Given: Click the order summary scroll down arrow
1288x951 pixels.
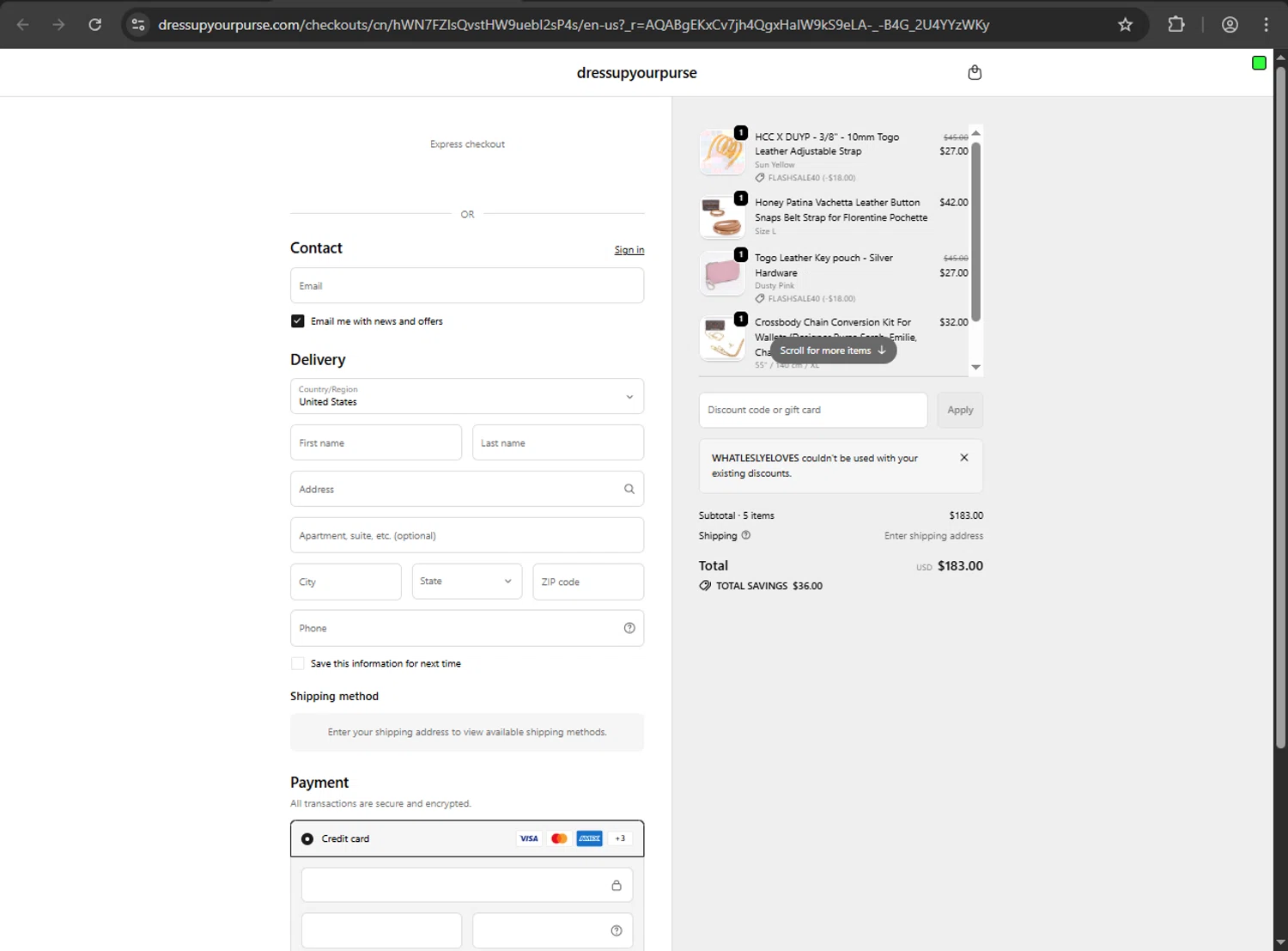Looking at the screenshot, I should point(975,367).
